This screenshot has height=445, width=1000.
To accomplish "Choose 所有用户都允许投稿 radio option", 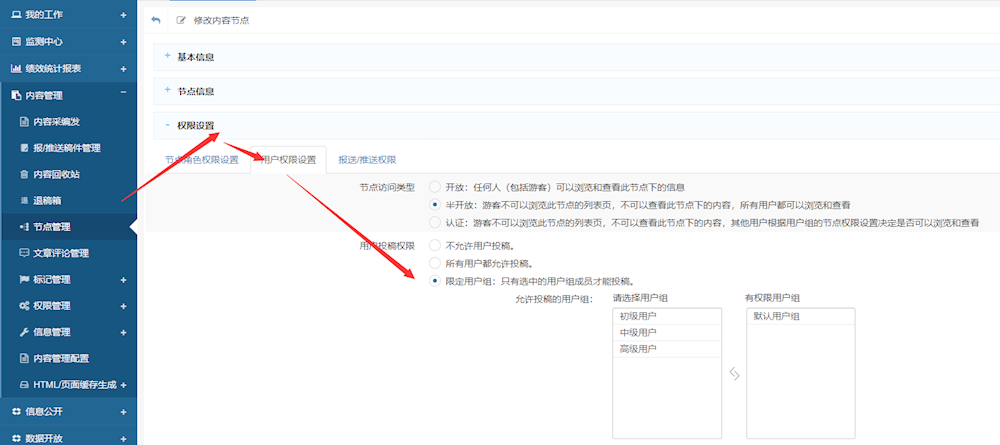I will 435,263.
